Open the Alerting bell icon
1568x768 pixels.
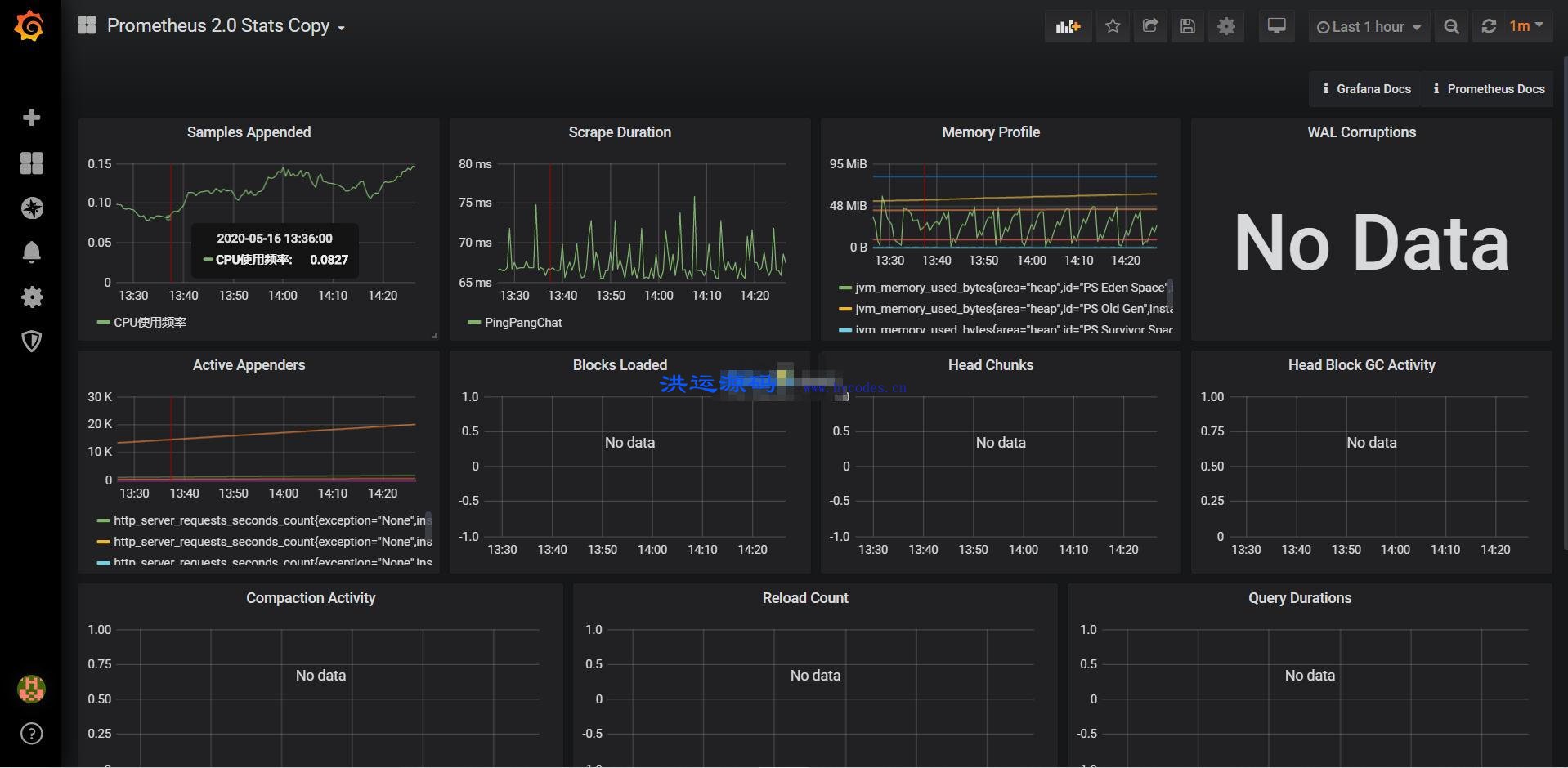pyautogui.click(x=31, y=252)
